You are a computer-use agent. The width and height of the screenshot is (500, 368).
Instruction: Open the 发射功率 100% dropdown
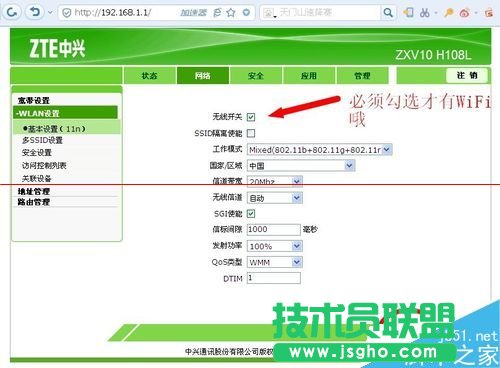275,246
